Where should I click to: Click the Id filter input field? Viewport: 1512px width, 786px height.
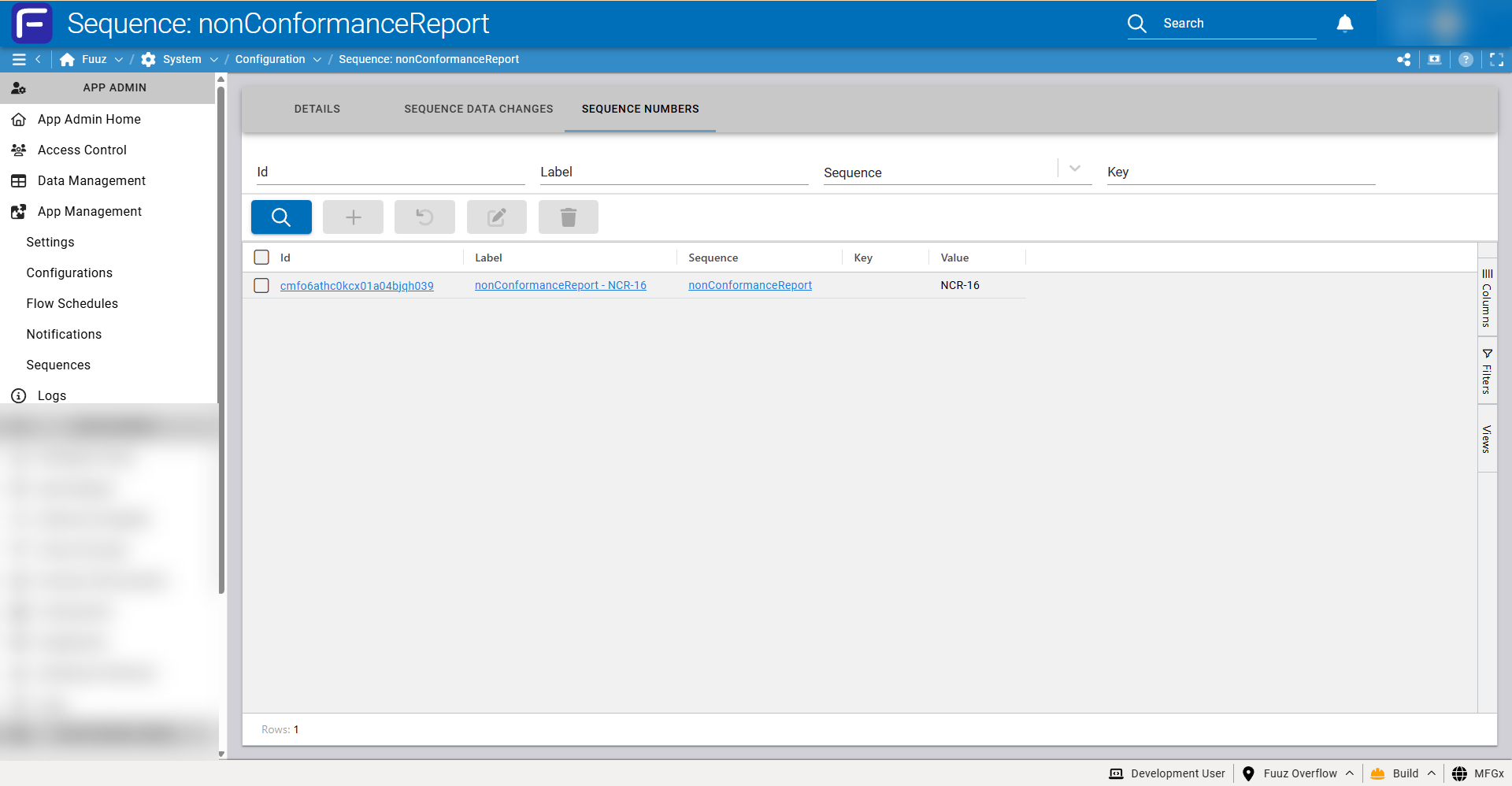point(391,172)
